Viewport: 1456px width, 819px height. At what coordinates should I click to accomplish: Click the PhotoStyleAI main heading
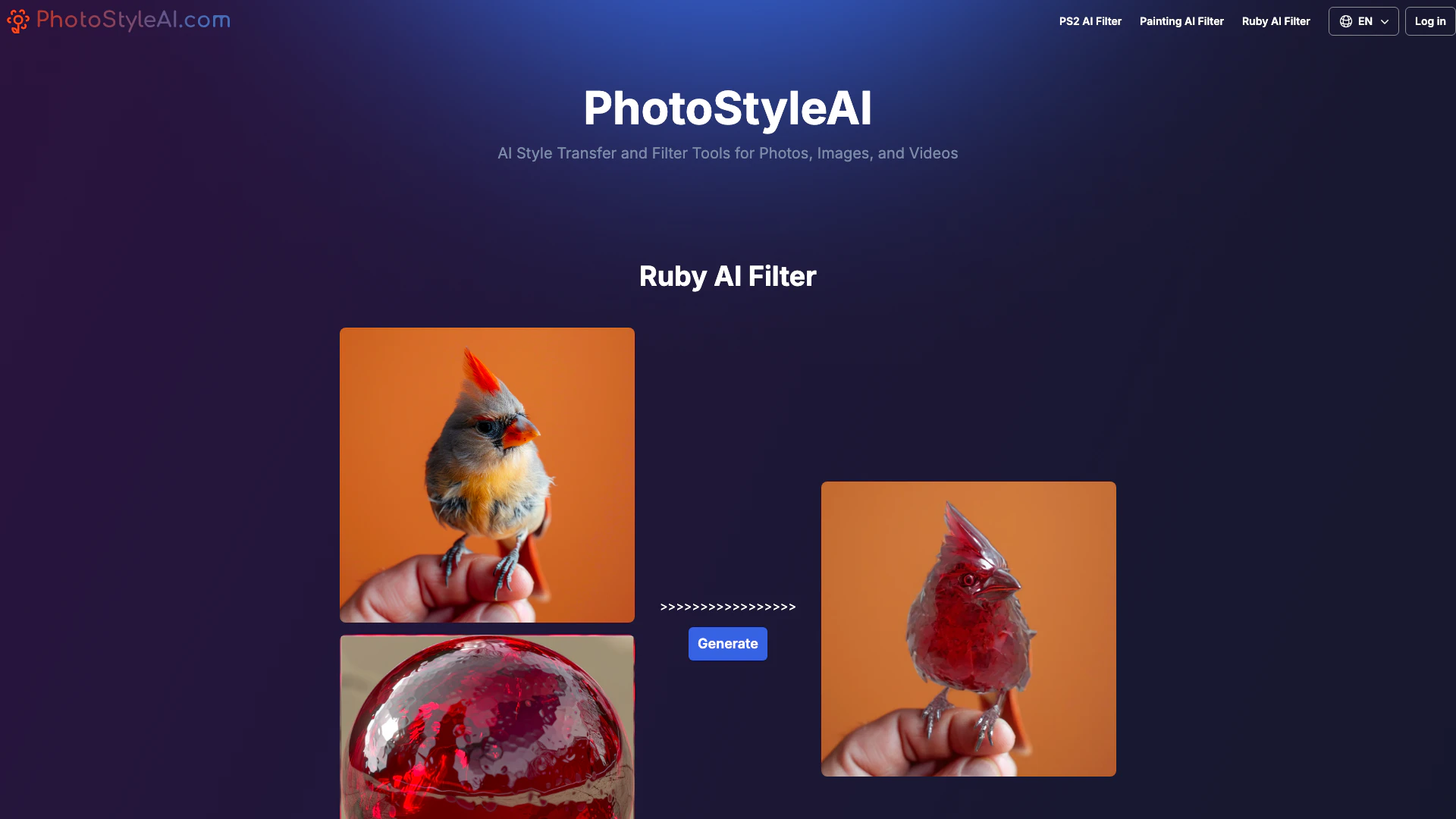coord(727,108)
